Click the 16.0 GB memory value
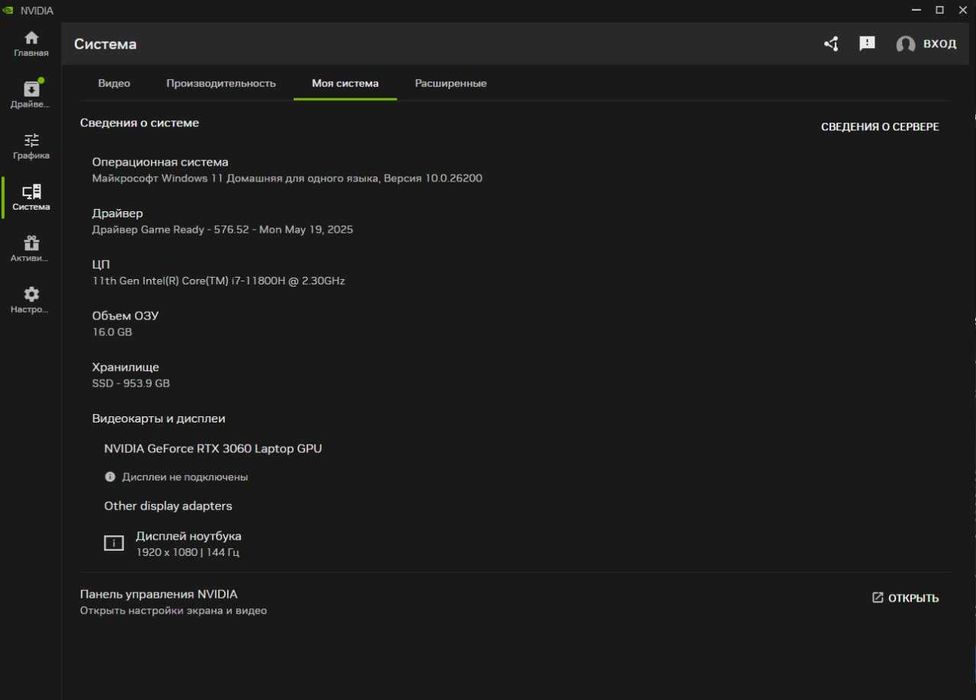 point(112,332)
